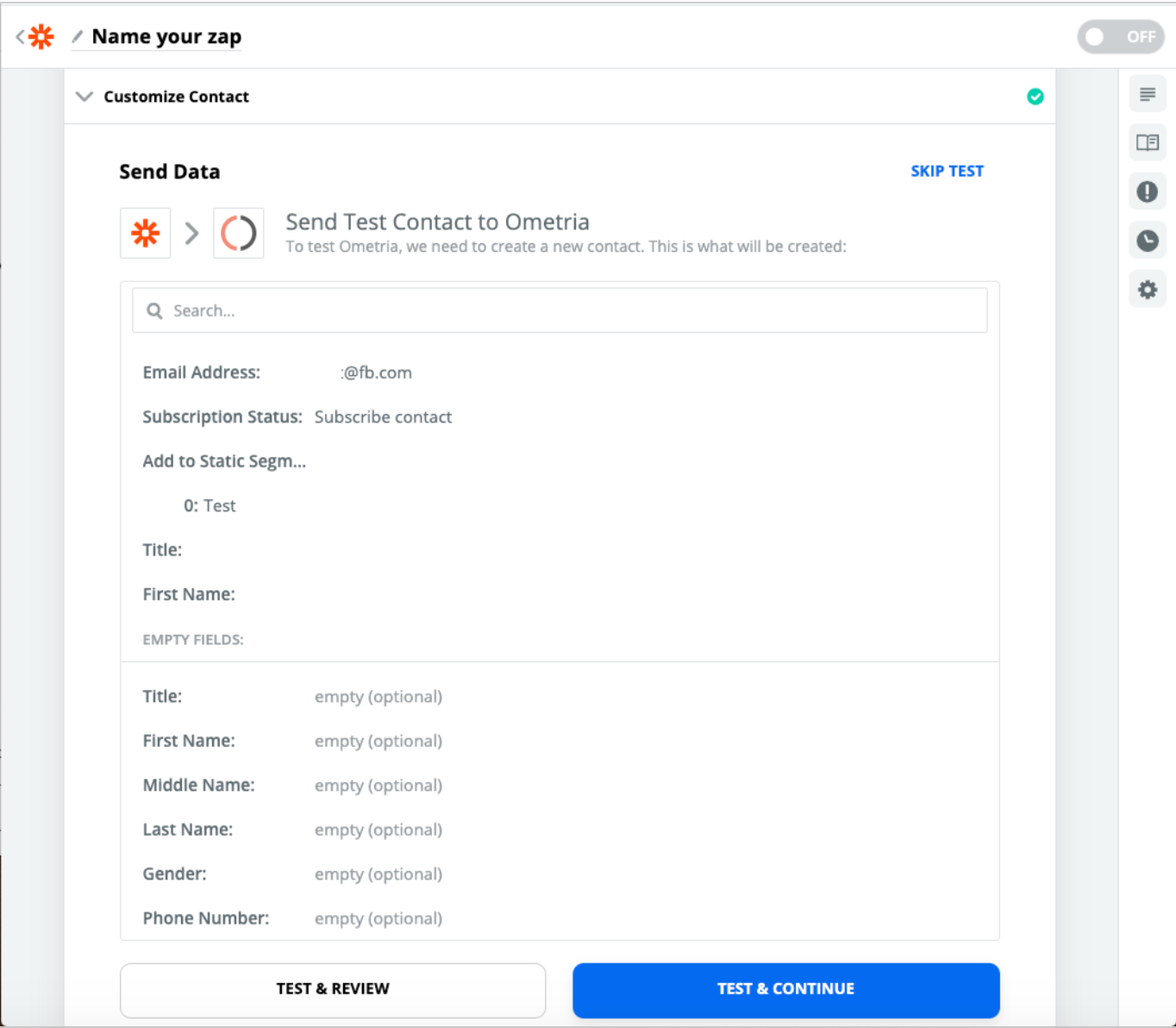Click the arrow between Zapier and Ometria icons
This screenshot has width=1176, height=1028.
tap(192, 233)
